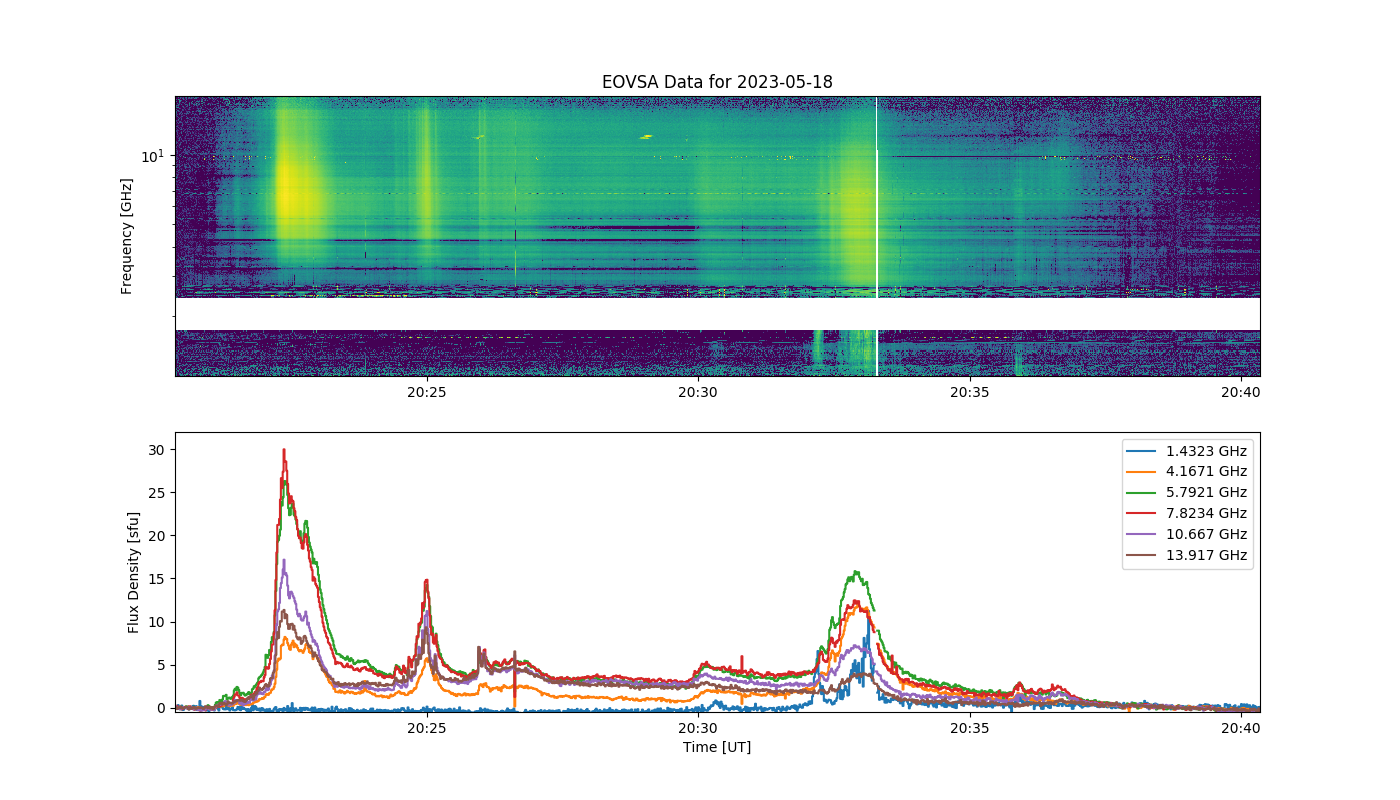Screen dimensions: 1400x800
Task: Click the 30 tick label on flux axis
Action: pos(158,450)
